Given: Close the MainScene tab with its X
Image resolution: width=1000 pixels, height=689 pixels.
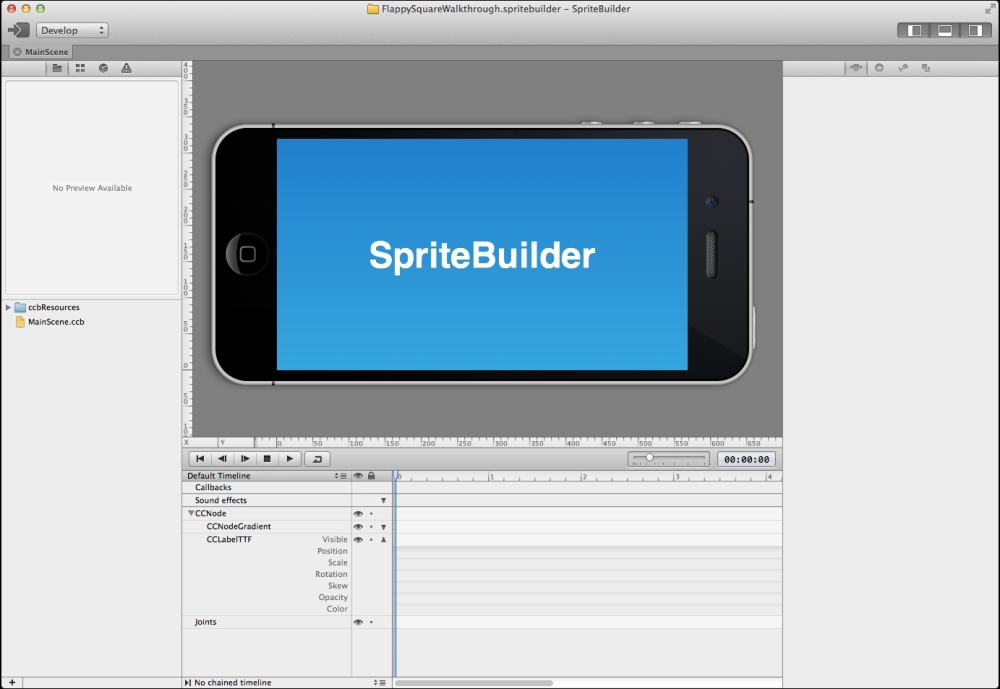Looking at the screenshot, I should coord(17,52).
